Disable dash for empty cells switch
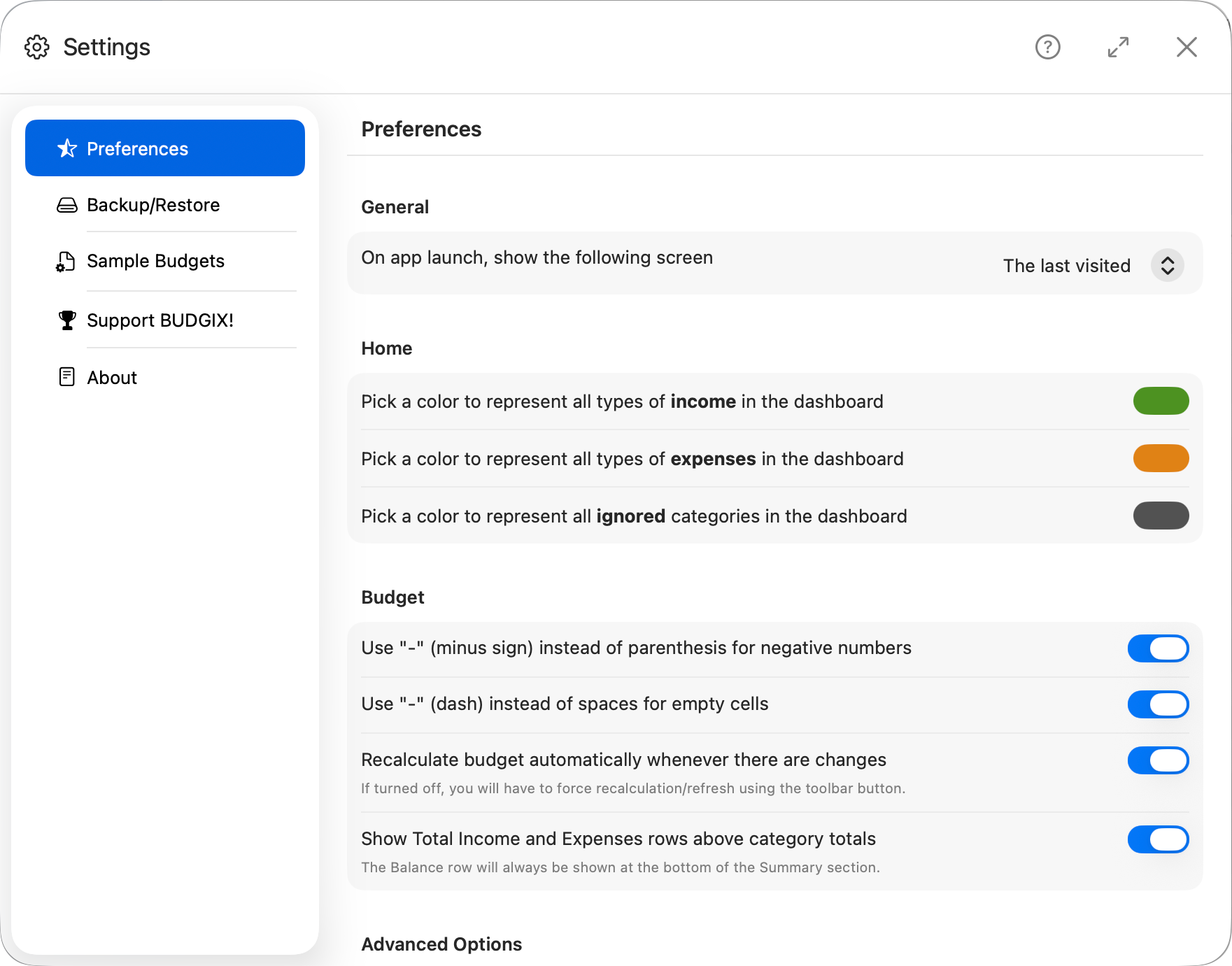1232x966 pixels. [1158, 704]
